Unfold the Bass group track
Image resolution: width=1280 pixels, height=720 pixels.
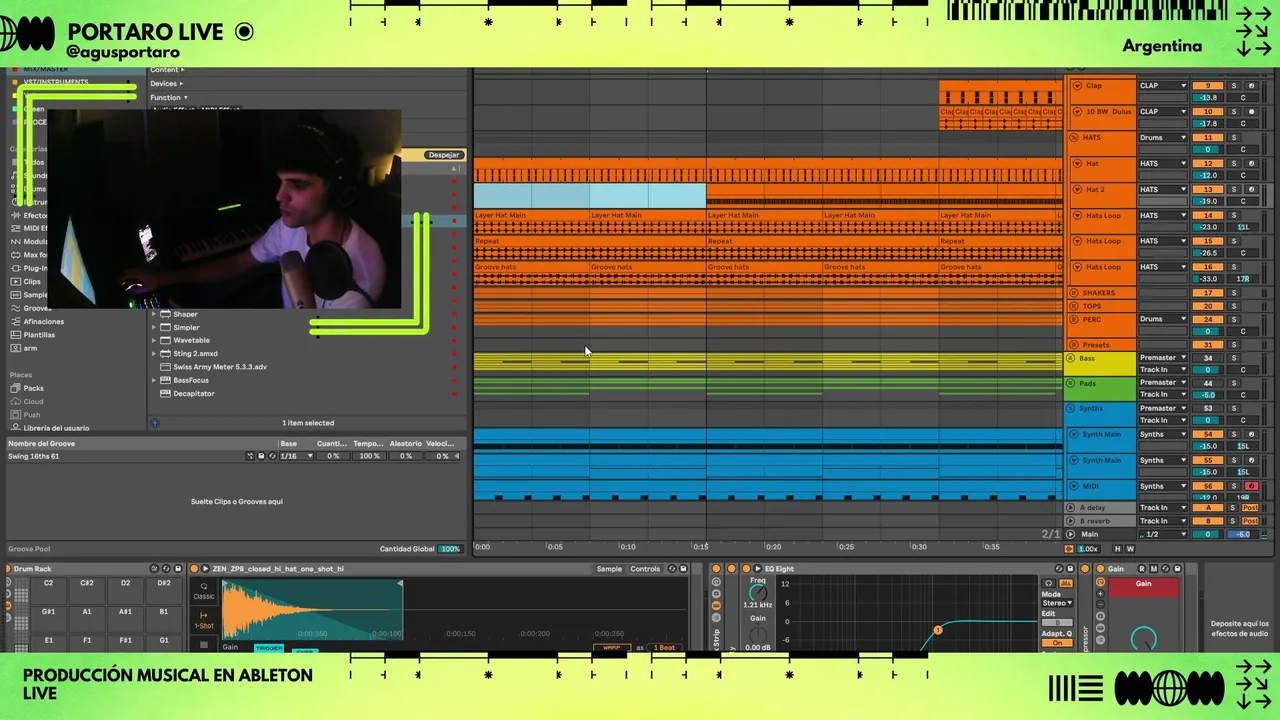click(1071, 358)
